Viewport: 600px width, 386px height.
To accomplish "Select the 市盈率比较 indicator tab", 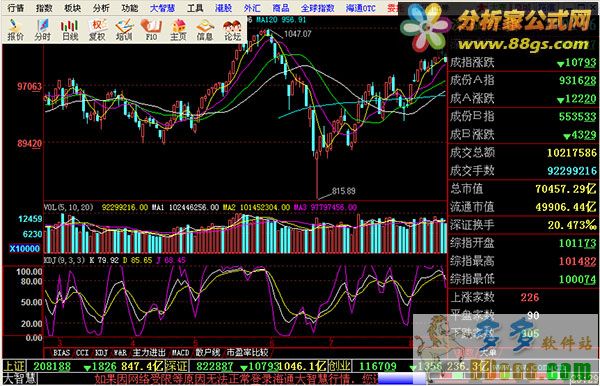I will pyautogui.click(x=247, y=352).
